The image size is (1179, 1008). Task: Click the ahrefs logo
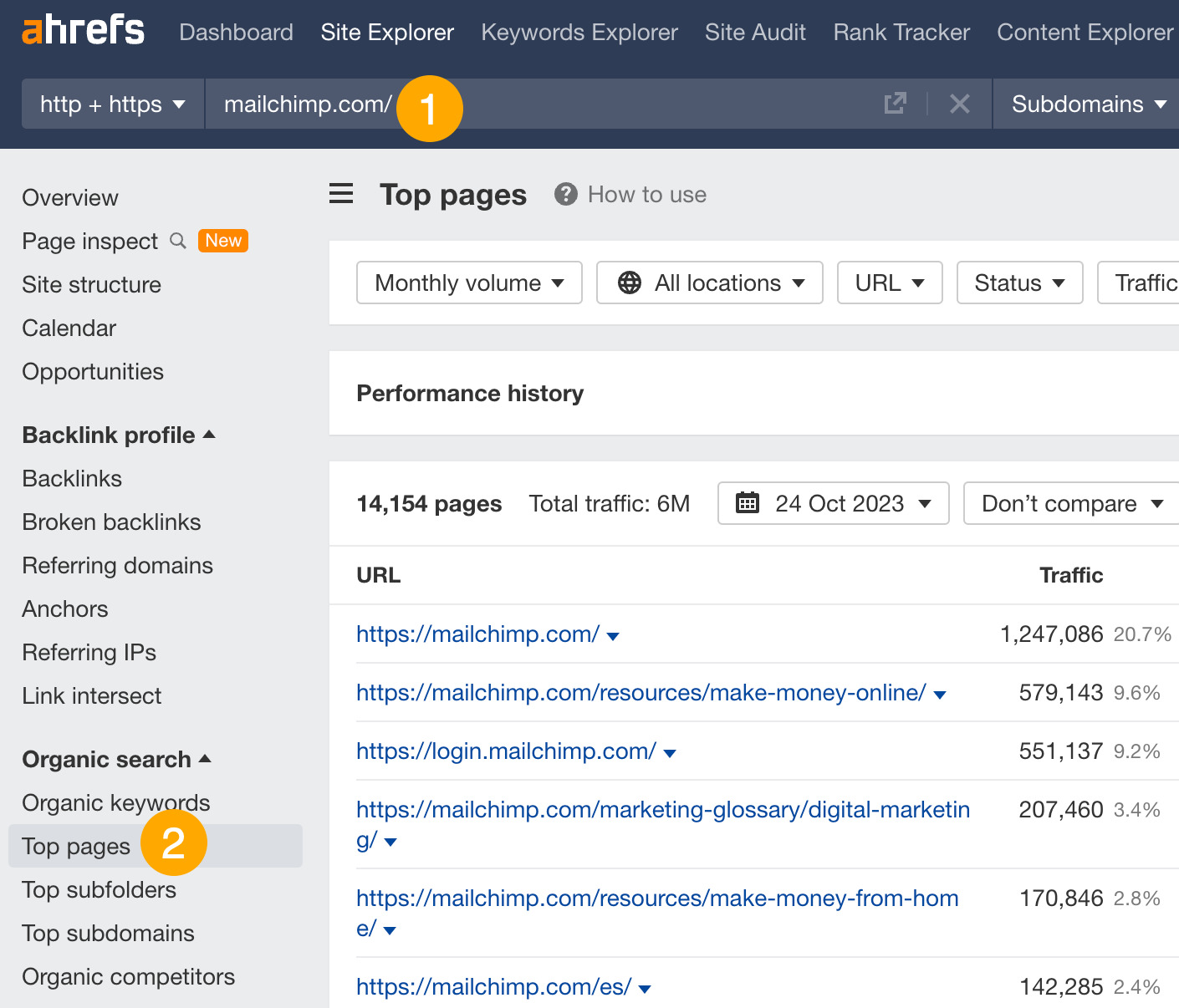click(82, 31)
